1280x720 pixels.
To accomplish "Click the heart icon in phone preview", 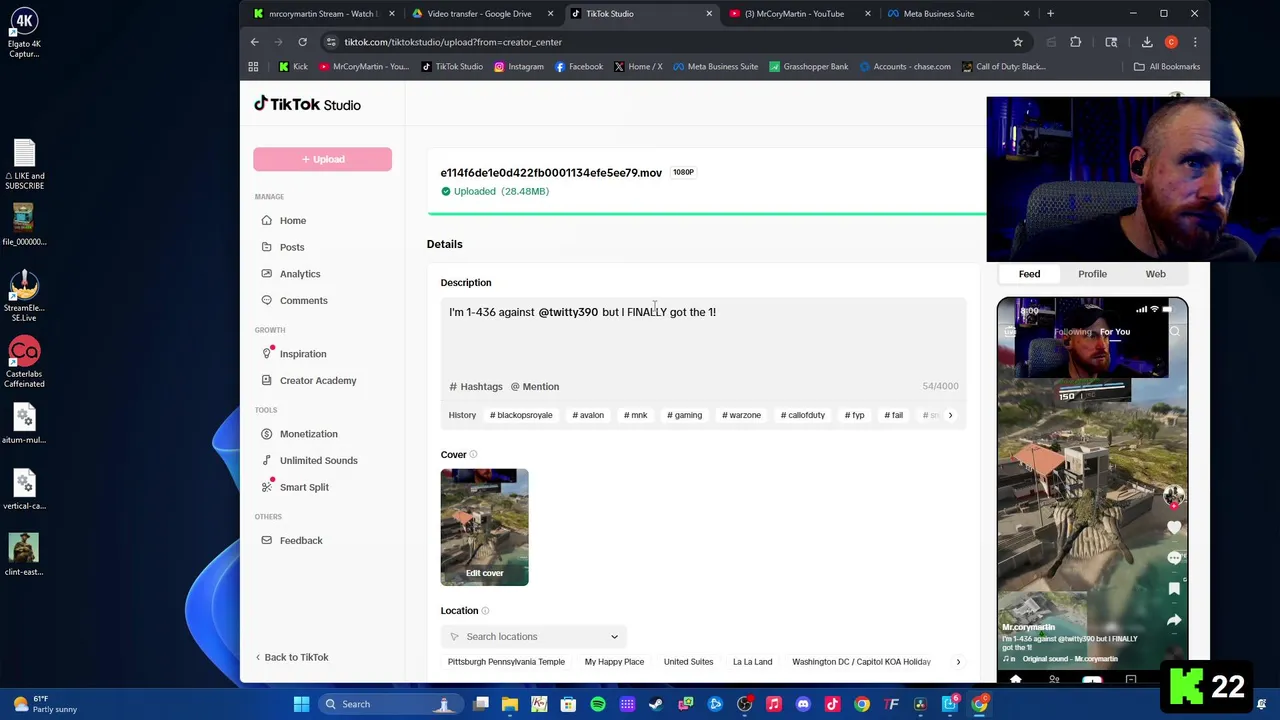I will pos(1174,527).
